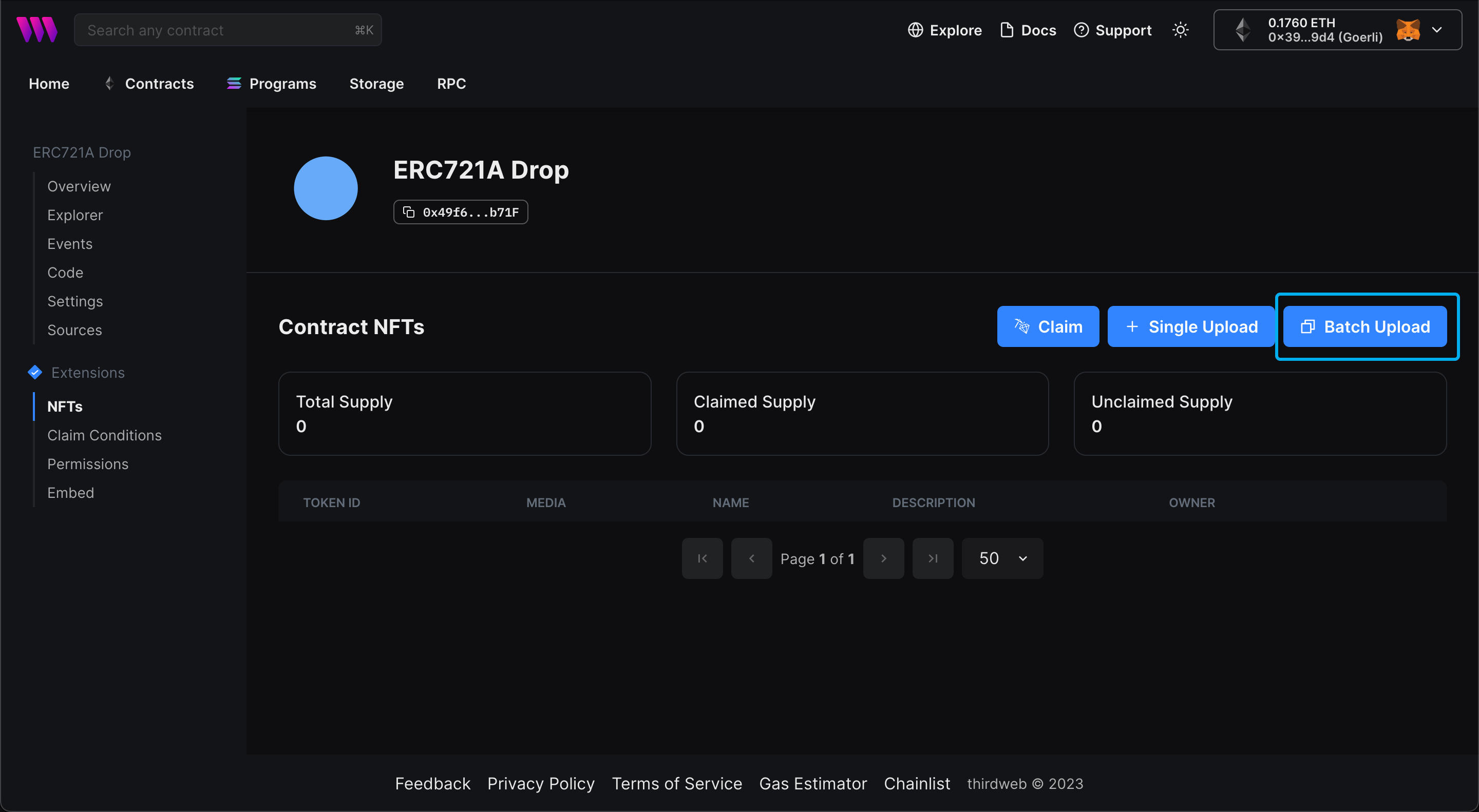Image resolution: width=1479 pixels, height=812 pixels.
Task: Click the globe icon next to Explore
Action: point(915,30)
